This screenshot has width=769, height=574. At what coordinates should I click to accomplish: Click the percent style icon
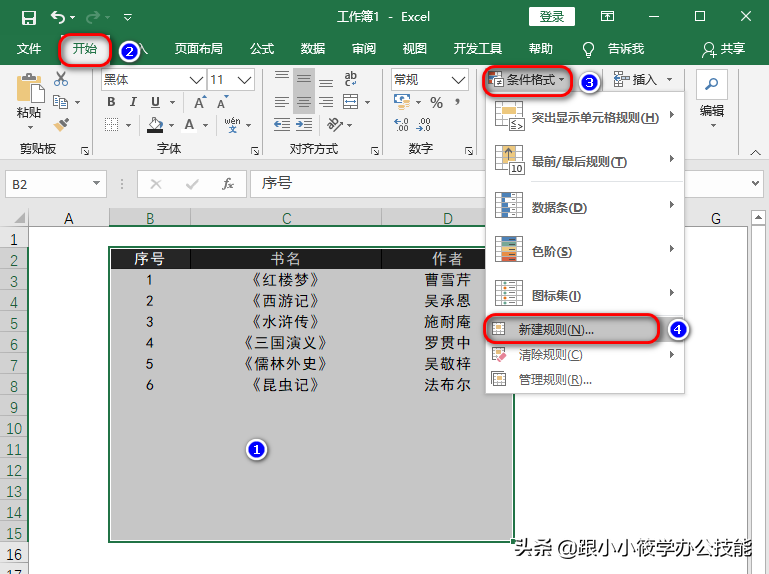click(x=436, y=102)
